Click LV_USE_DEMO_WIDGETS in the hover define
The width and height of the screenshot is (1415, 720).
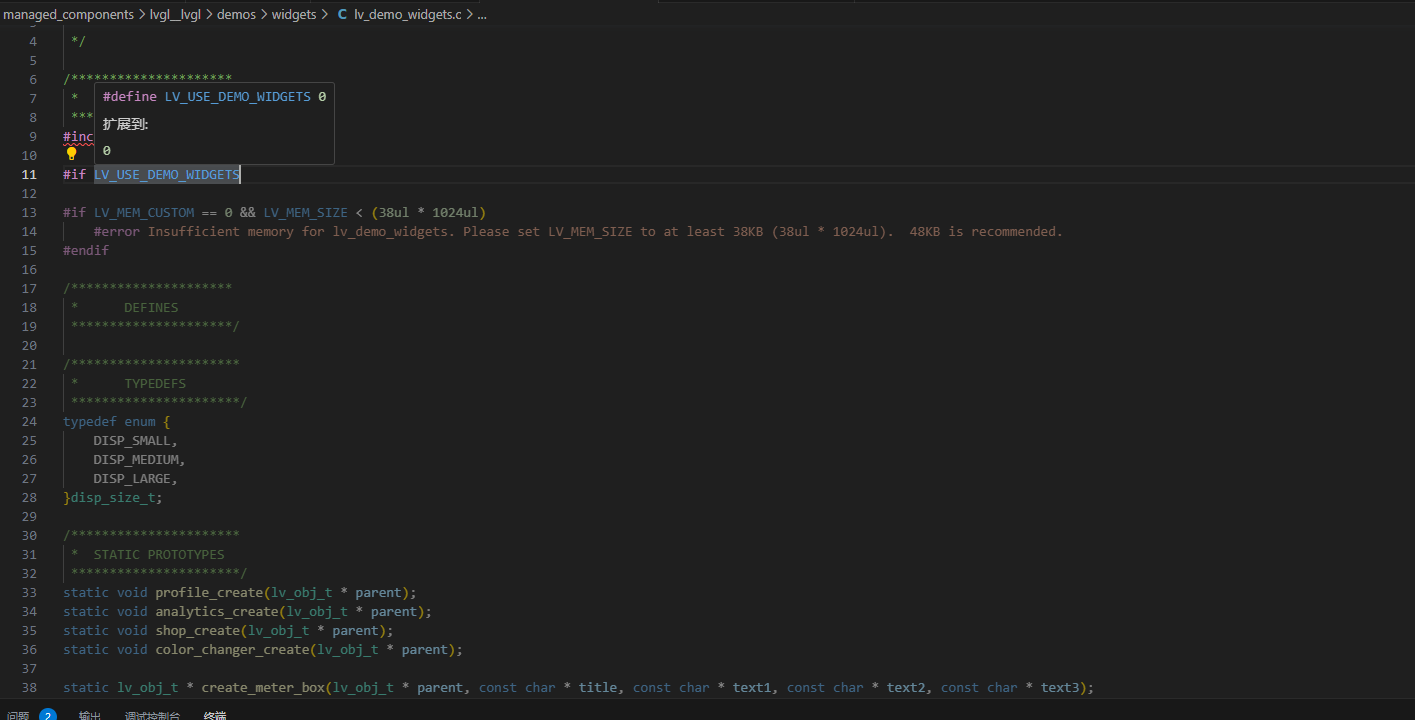[238, 97]
